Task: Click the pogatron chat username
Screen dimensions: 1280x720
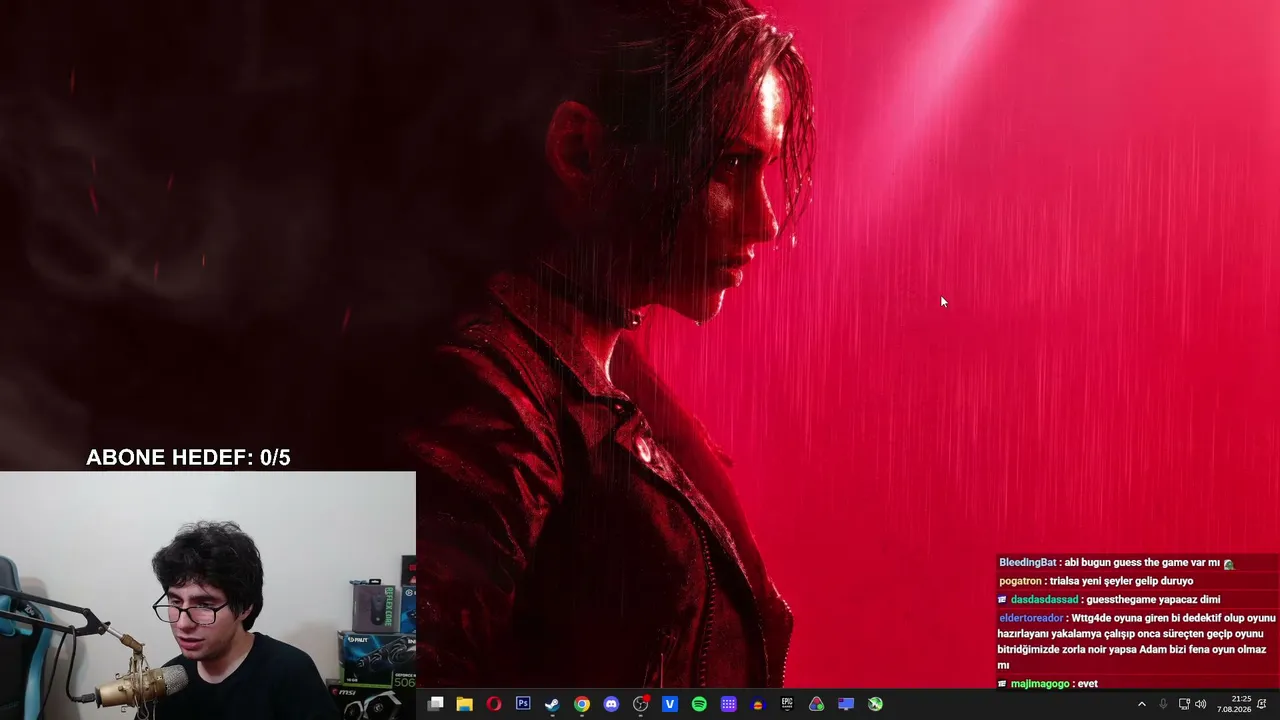Action: 1020,581
